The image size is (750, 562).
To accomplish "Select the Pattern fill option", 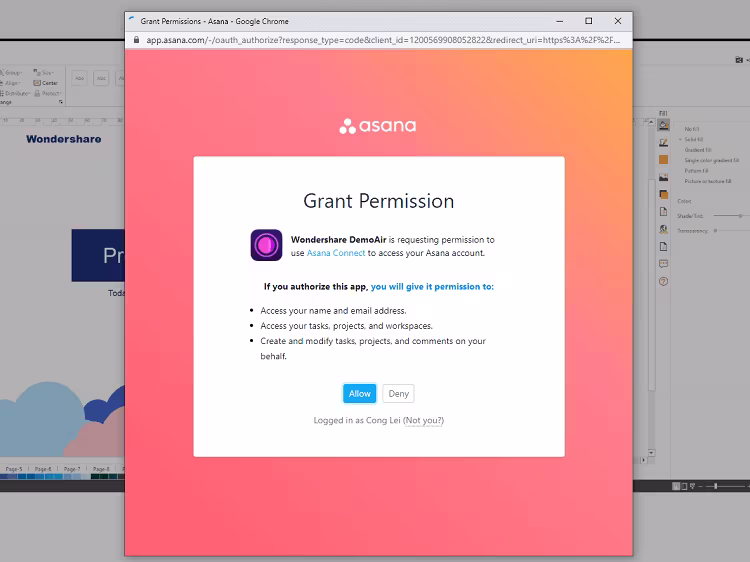I will click(696, 171).
